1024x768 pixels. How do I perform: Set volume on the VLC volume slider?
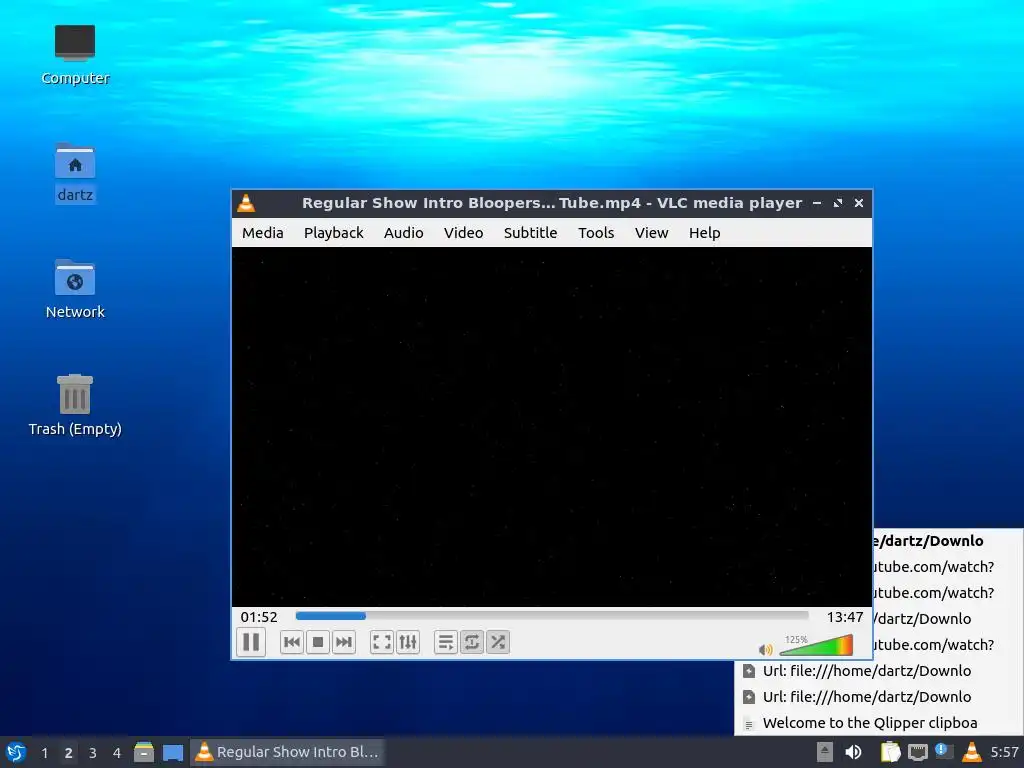(x=816, y=645)
